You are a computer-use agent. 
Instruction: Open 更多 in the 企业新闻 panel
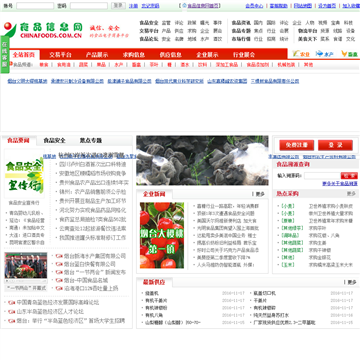(260, 194)
